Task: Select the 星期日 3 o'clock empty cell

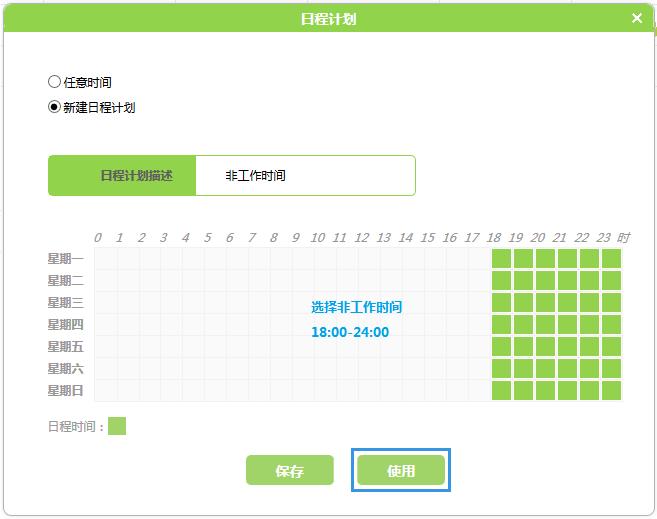Action: click(171, 390)
